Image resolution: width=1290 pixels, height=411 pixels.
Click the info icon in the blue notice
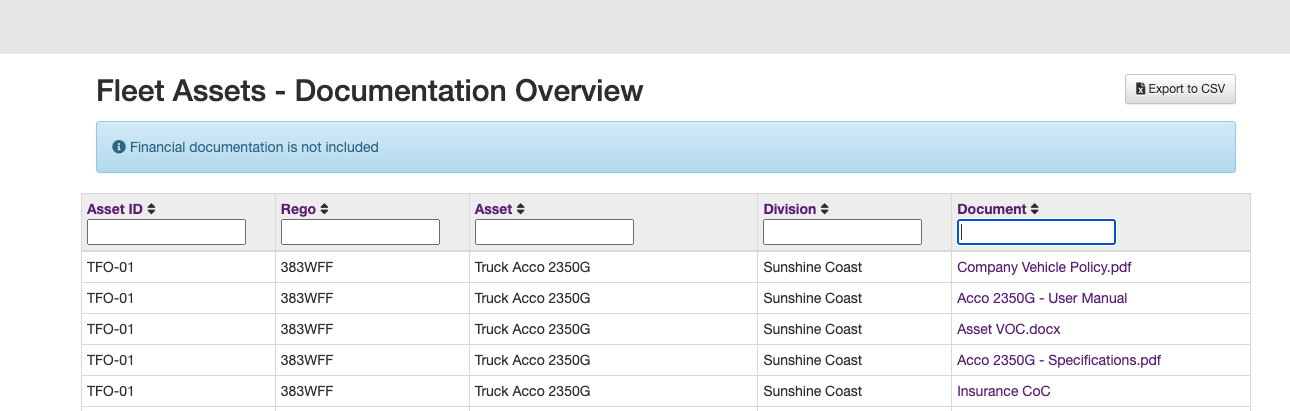pyautogui.click(x=119, y=147)
